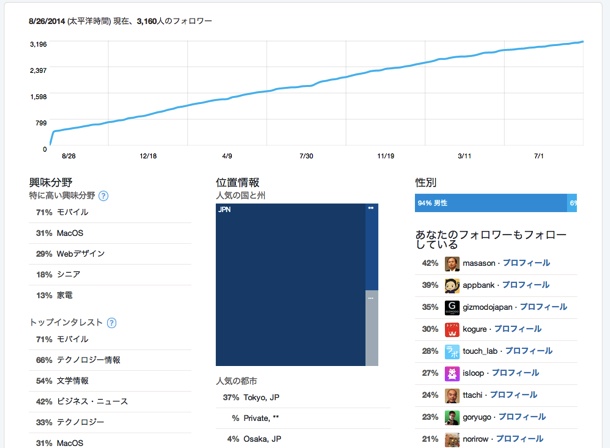Click the 3,196 value on chart y-axis

click(x=38, y=44)
